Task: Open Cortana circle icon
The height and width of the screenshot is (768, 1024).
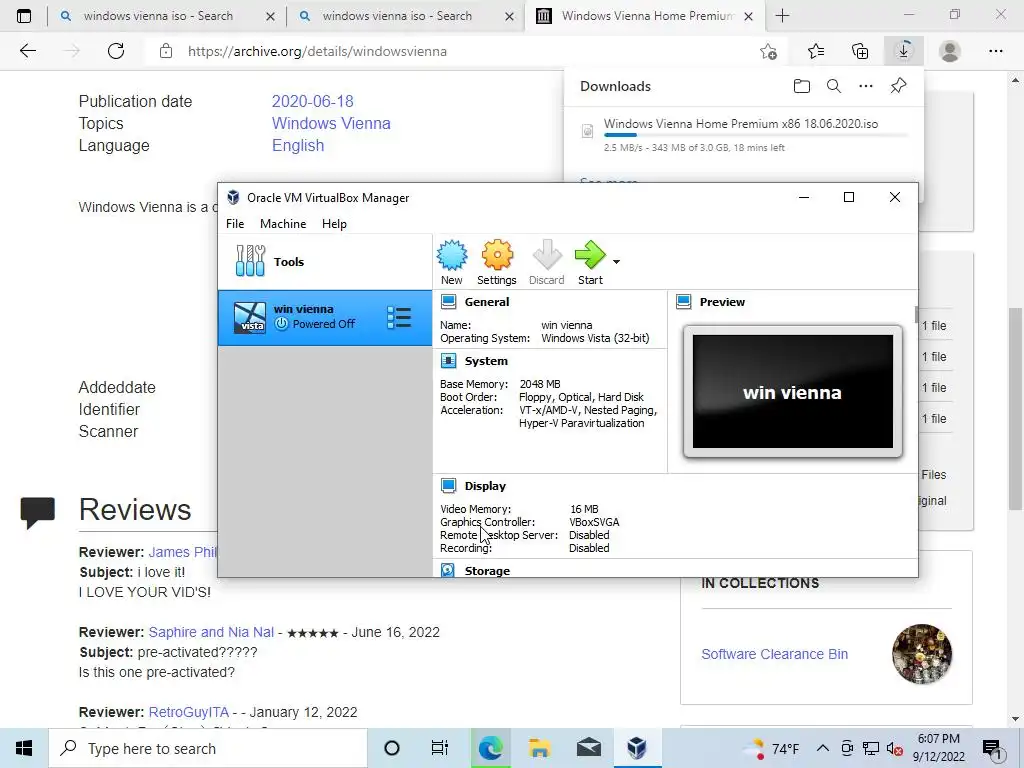Action: tap(392, 748)
